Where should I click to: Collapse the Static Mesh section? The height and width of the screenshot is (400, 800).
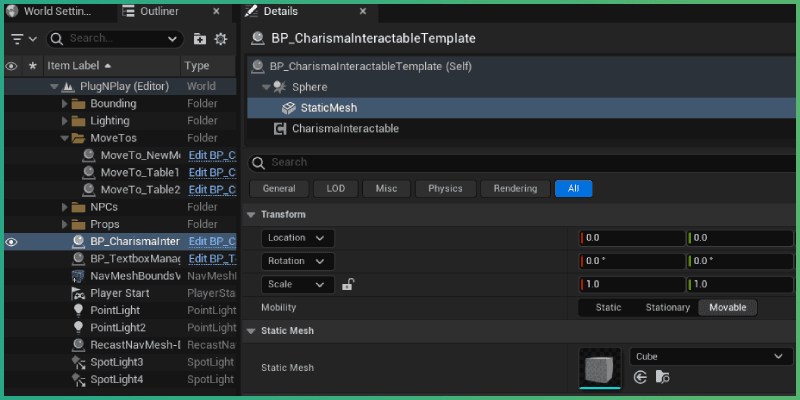(x=251, y=331)
